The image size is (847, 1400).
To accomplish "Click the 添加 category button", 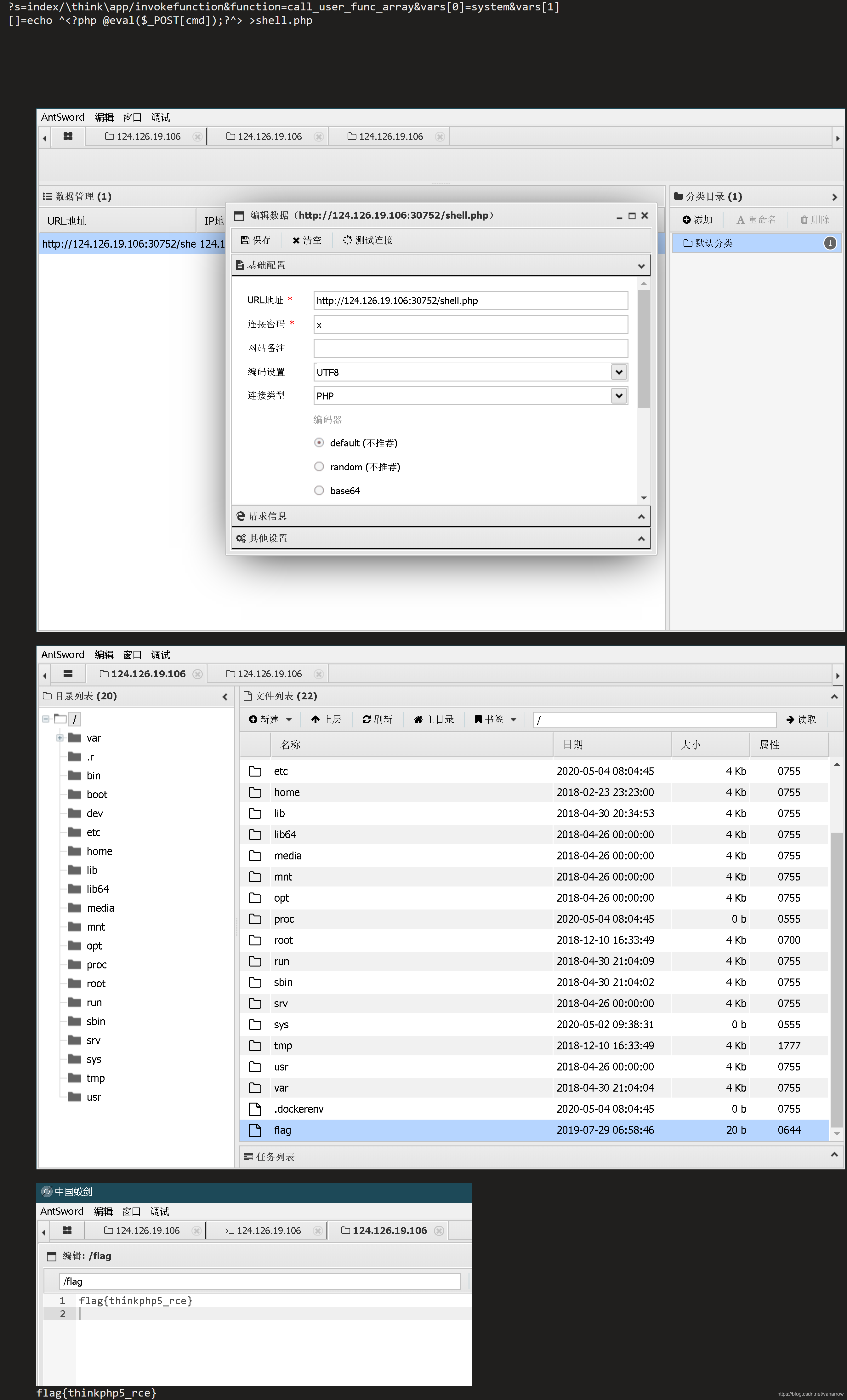I will pos(697,219).
